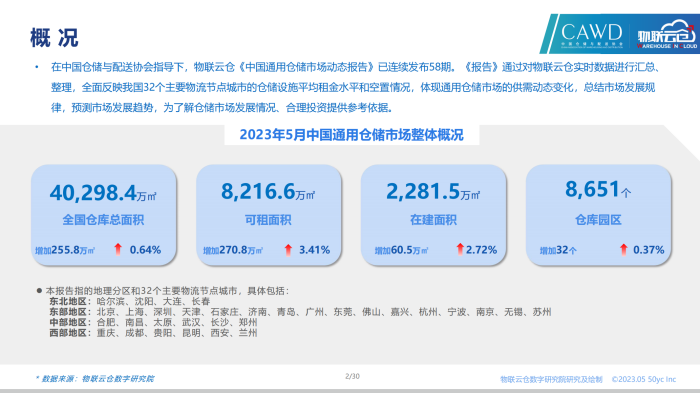Click the 概况 page title

click(54, 38)
